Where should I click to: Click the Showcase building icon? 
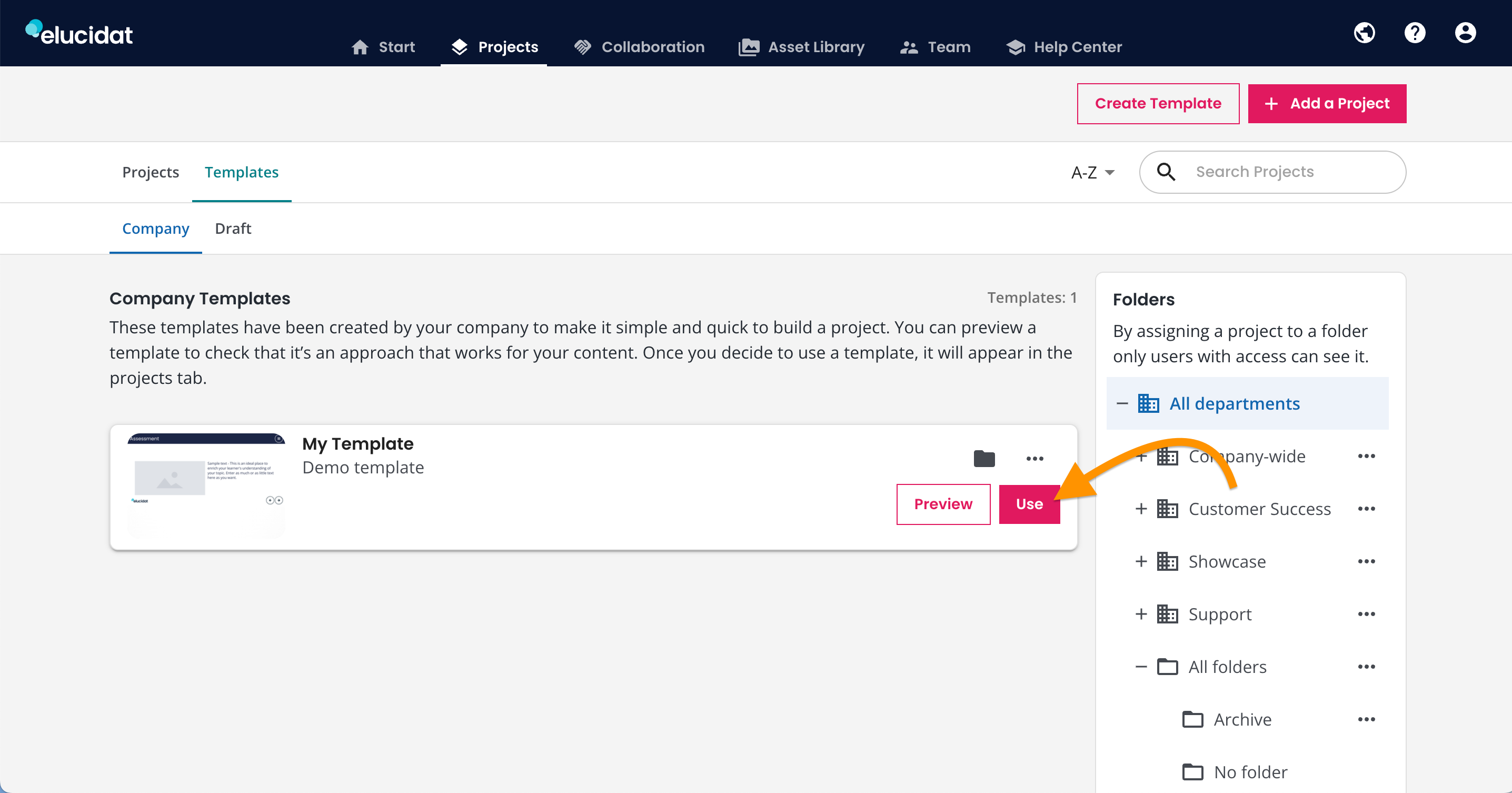tap(1168, 562)
